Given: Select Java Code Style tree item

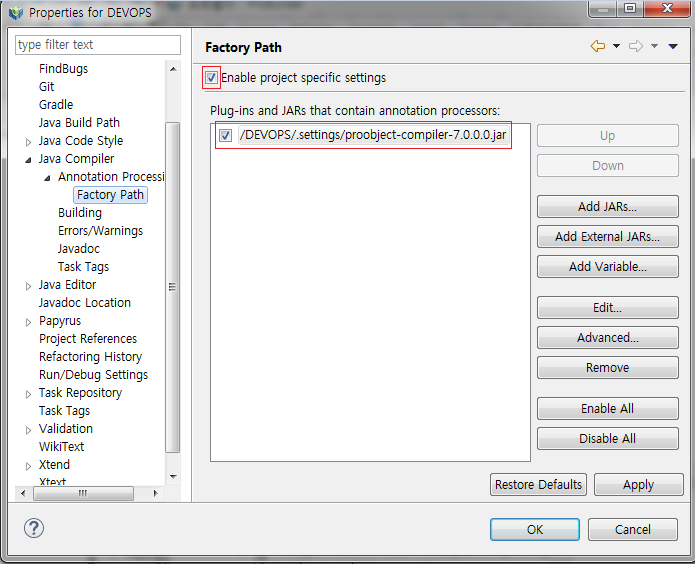Looking at the screenshot, I should (x=81, y=141).
